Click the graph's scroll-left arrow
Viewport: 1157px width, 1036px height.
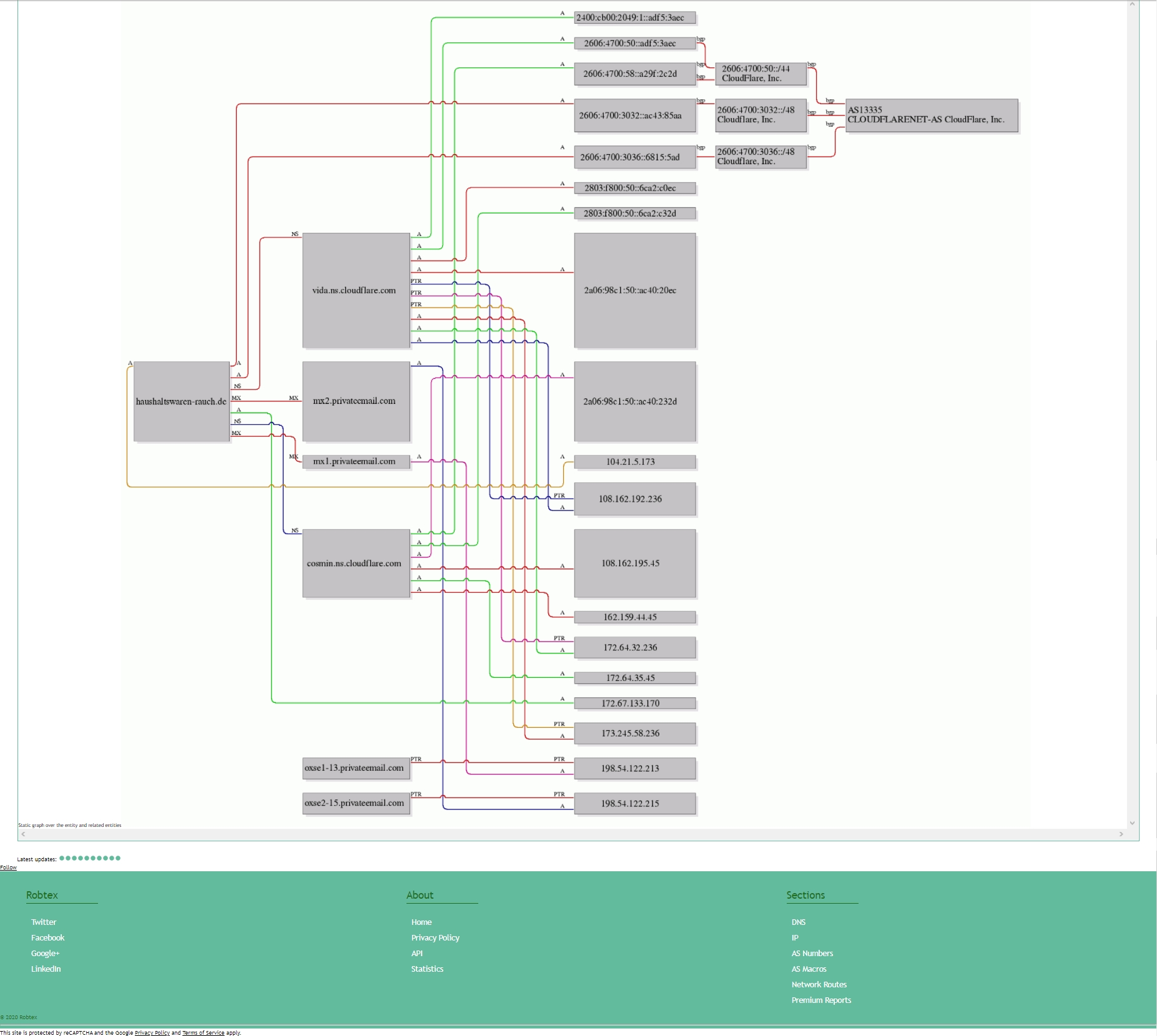click(x=23, y=834)
